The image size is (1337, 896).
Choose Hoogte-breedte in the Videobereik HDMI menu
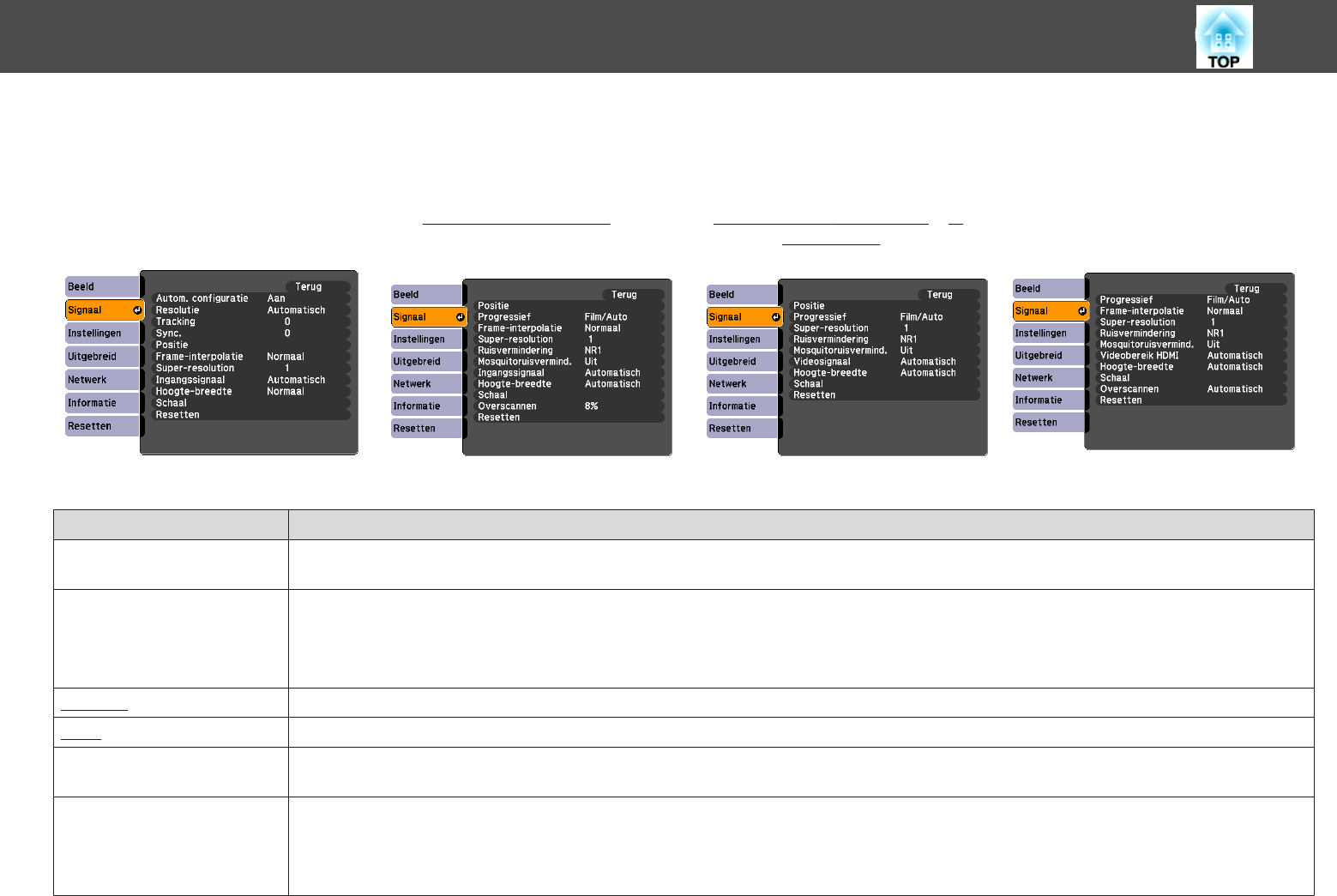click(1191, 367)
